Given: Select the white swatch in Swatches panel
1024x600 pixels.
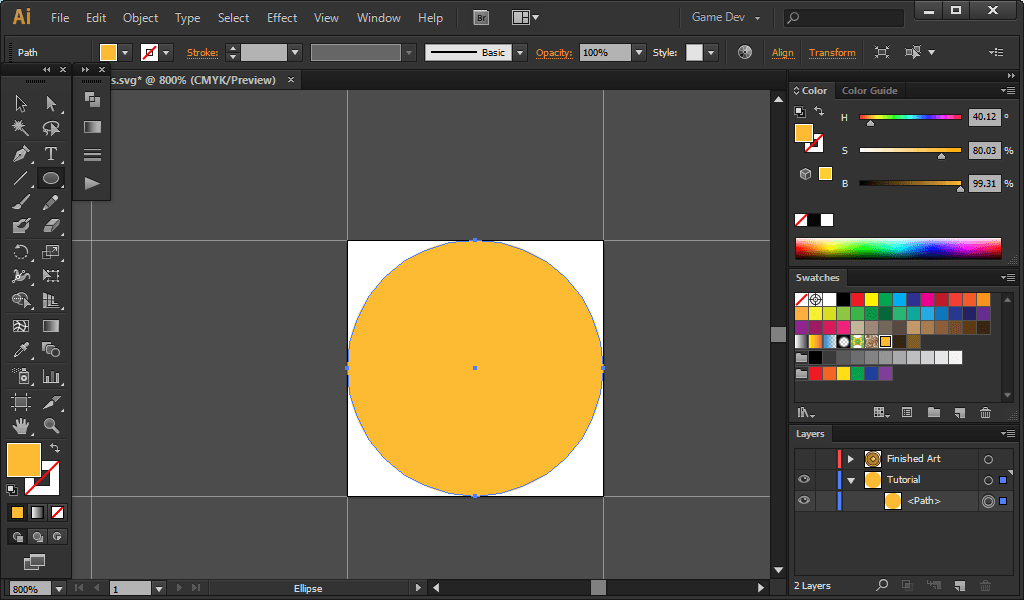Looking at the screenshot, I should click(831, 299).
